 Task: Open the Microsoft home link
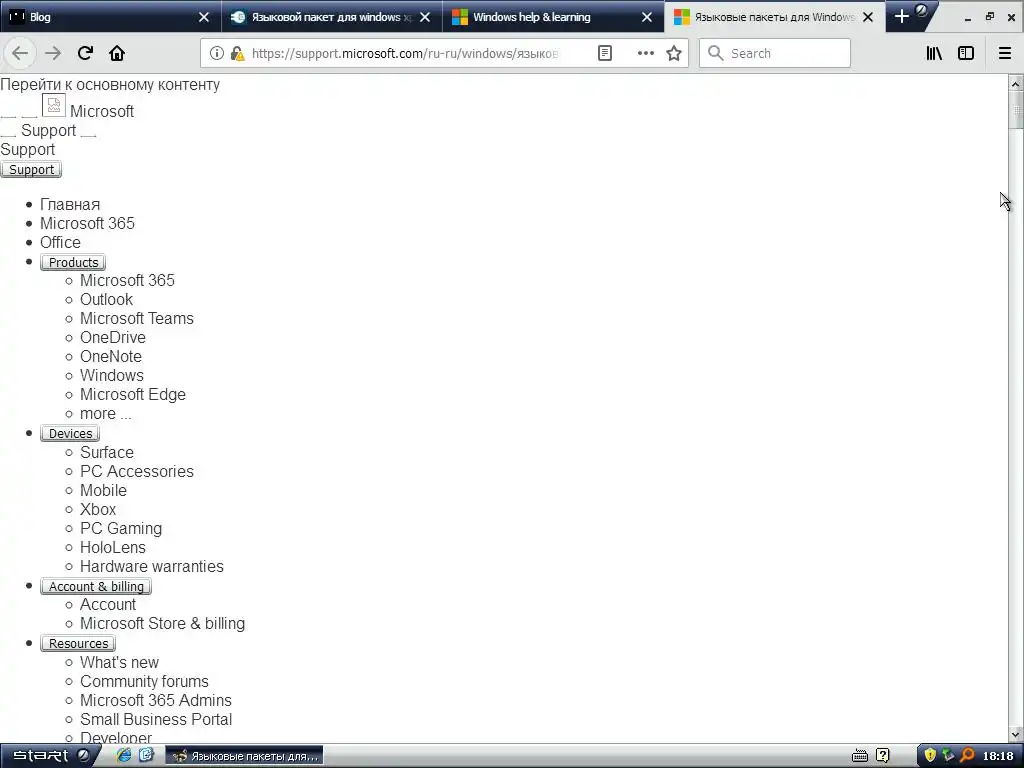(x=102, y=112)
